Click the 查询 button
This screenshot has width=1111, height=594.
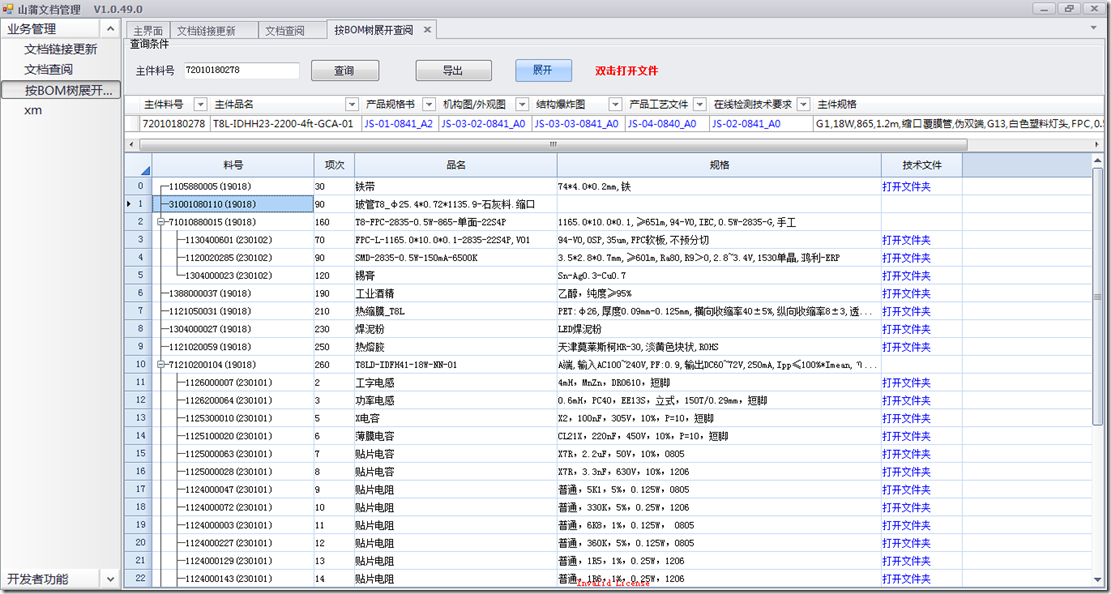pyautogui.click(x=344, y=71)
